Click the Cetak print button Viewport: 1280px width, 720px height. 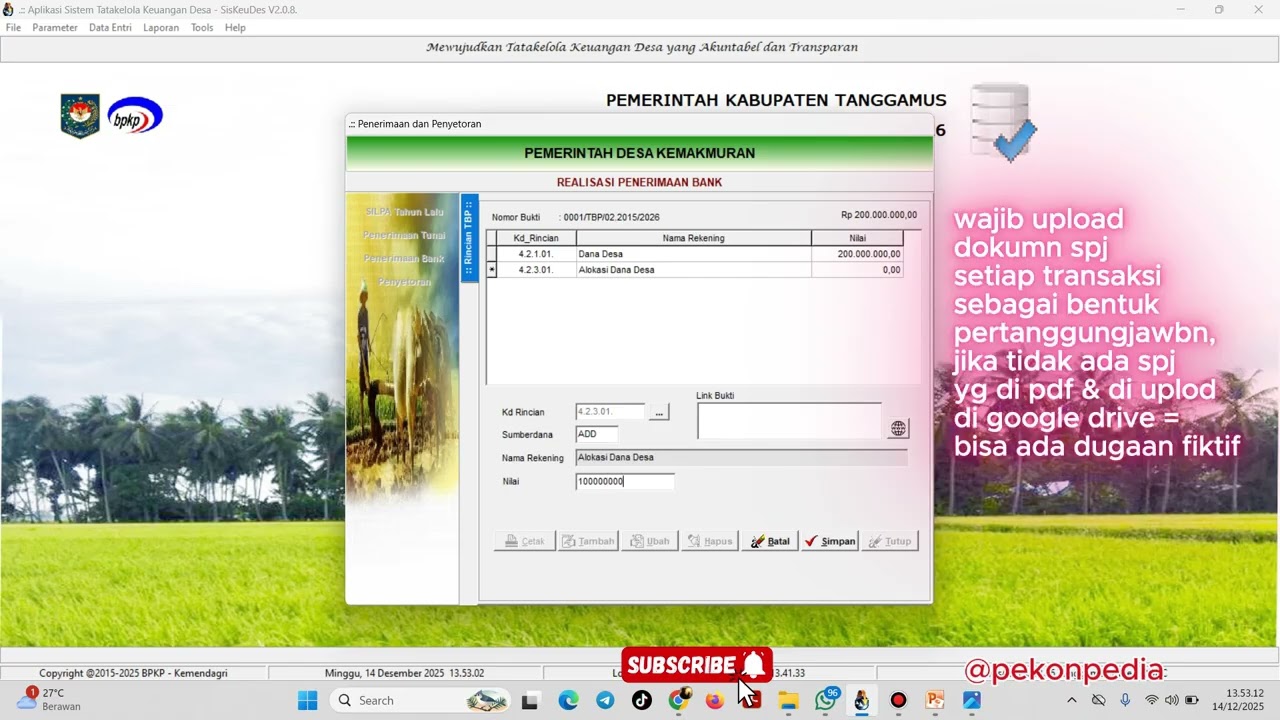[x=524, y=541]
